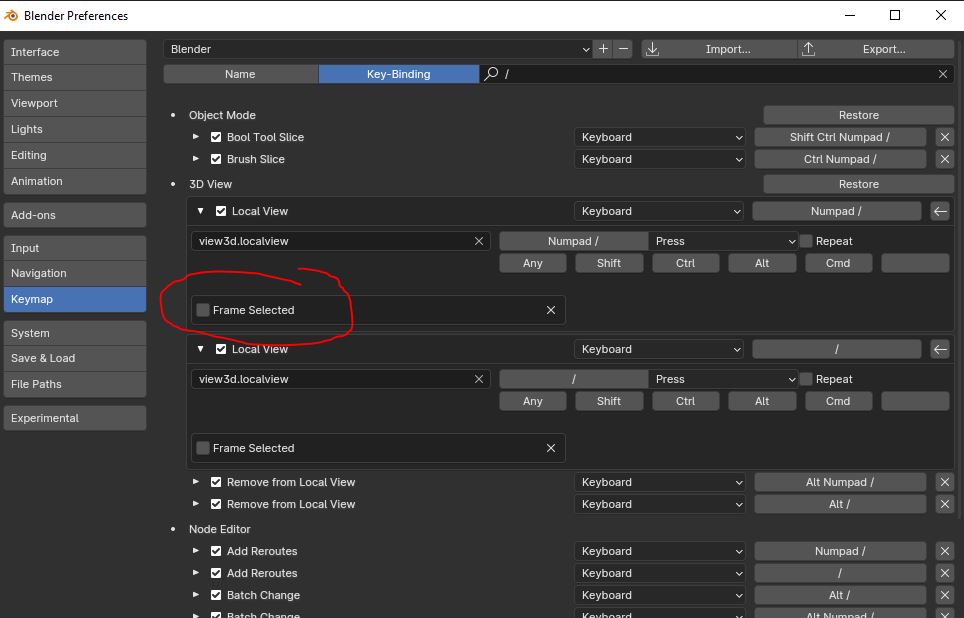Image resolution: width=964 pixels, height=618 pixels.
Task: Restore the Object Mode keymap defaults
Action: pos(858,115)
